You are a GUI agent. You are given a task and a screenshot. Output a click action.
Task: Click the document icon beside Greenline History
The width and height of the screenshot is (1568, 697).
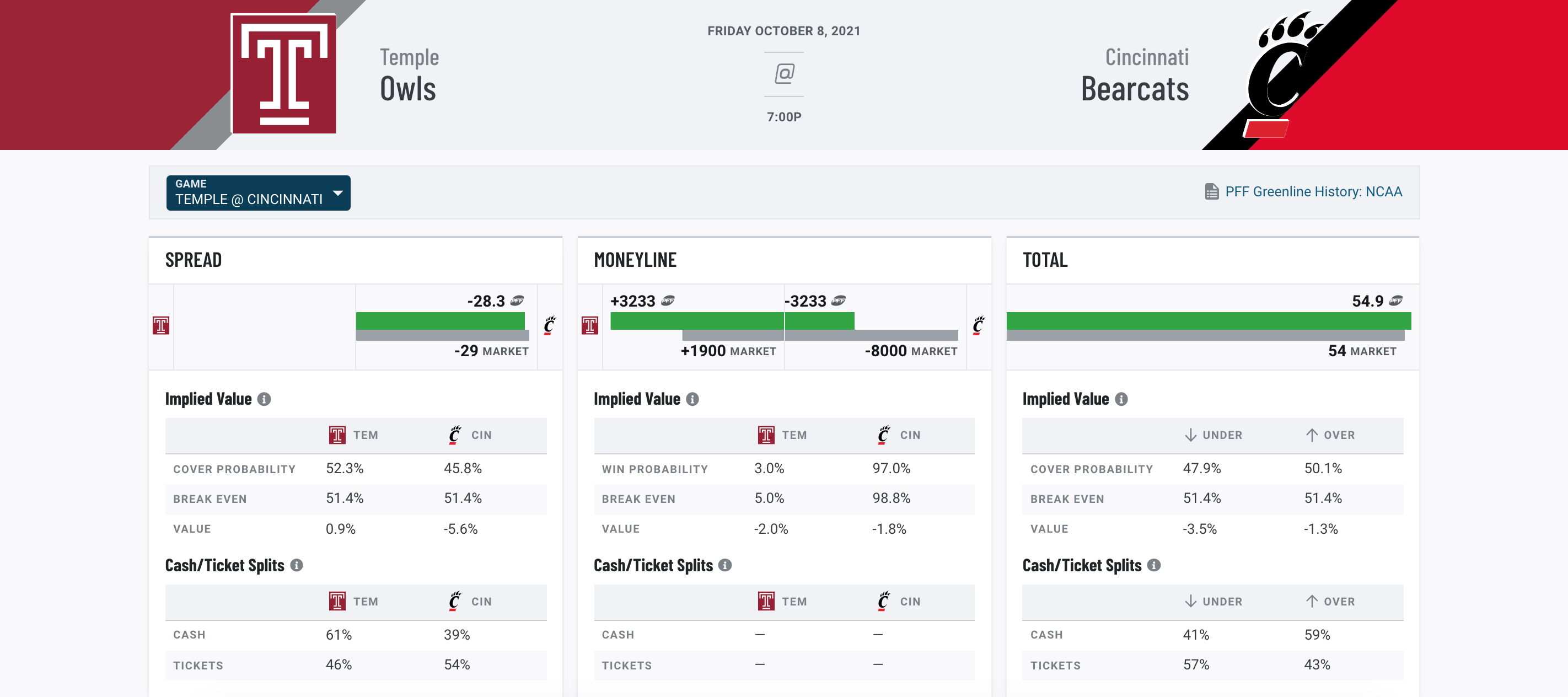[1211, 192]
